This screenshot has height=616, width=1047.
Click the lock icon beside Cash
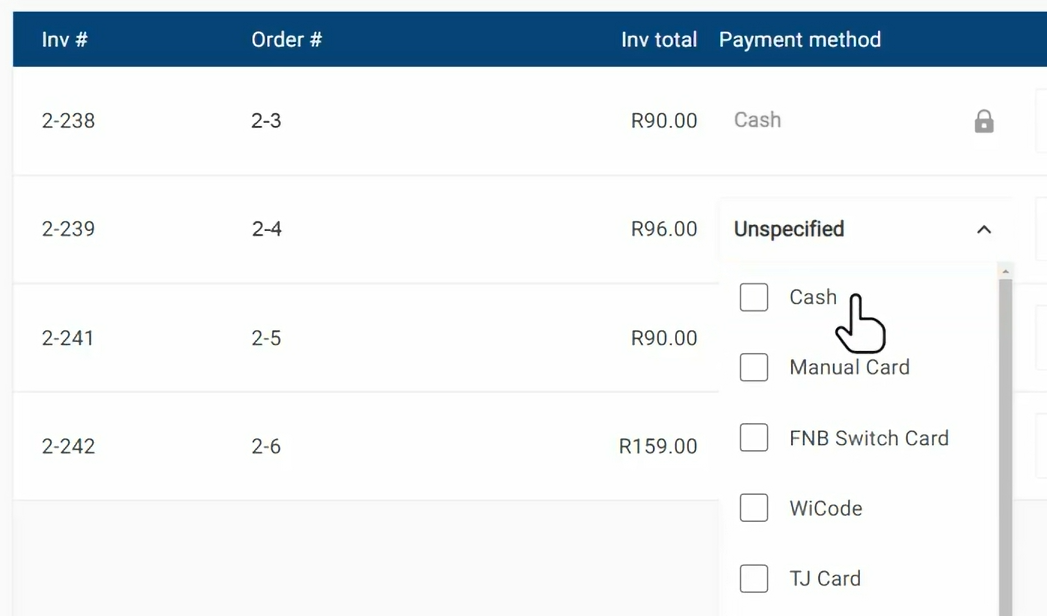pos(984,122)
